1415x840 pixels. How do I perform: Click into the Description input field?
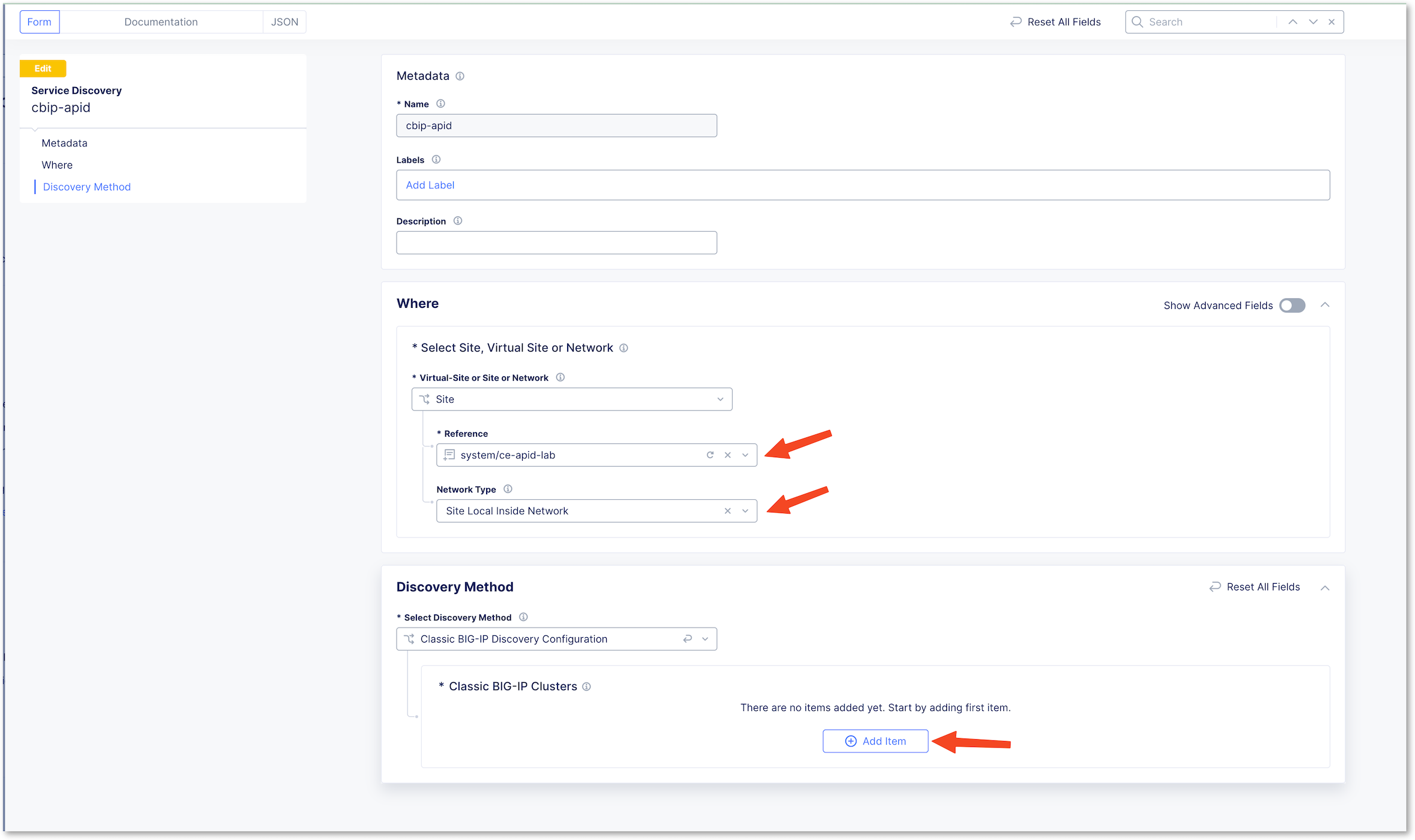(x=556, y=242)
